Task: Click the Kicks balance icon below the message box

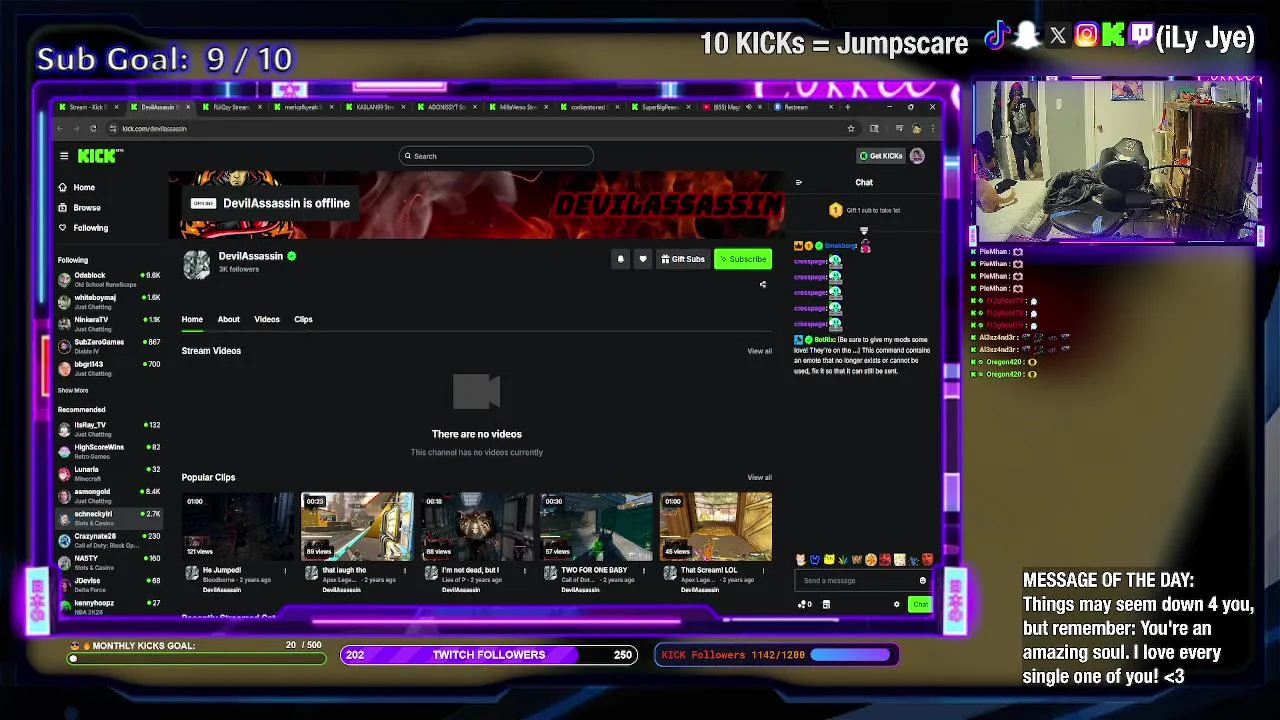Action: tap(804, 604)
